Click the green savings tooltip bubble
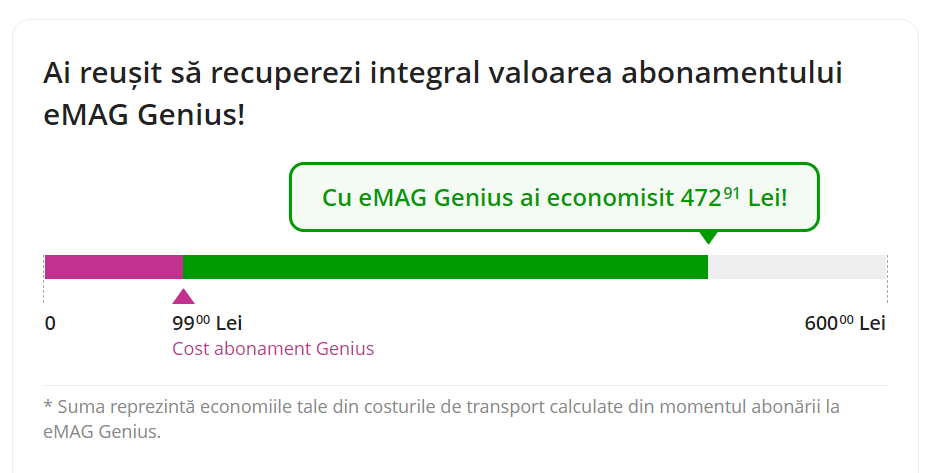Screen dimensions: 933x473 tap(554, 197)
